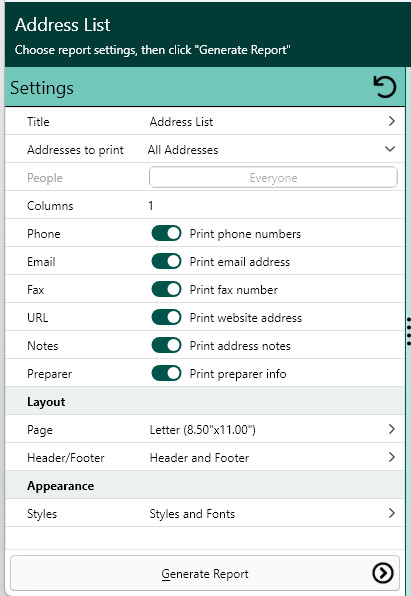This screenshot has height=596, width=411.
Task: Click the Email row label
Action: pyautogui.click(x=41, y=262)
